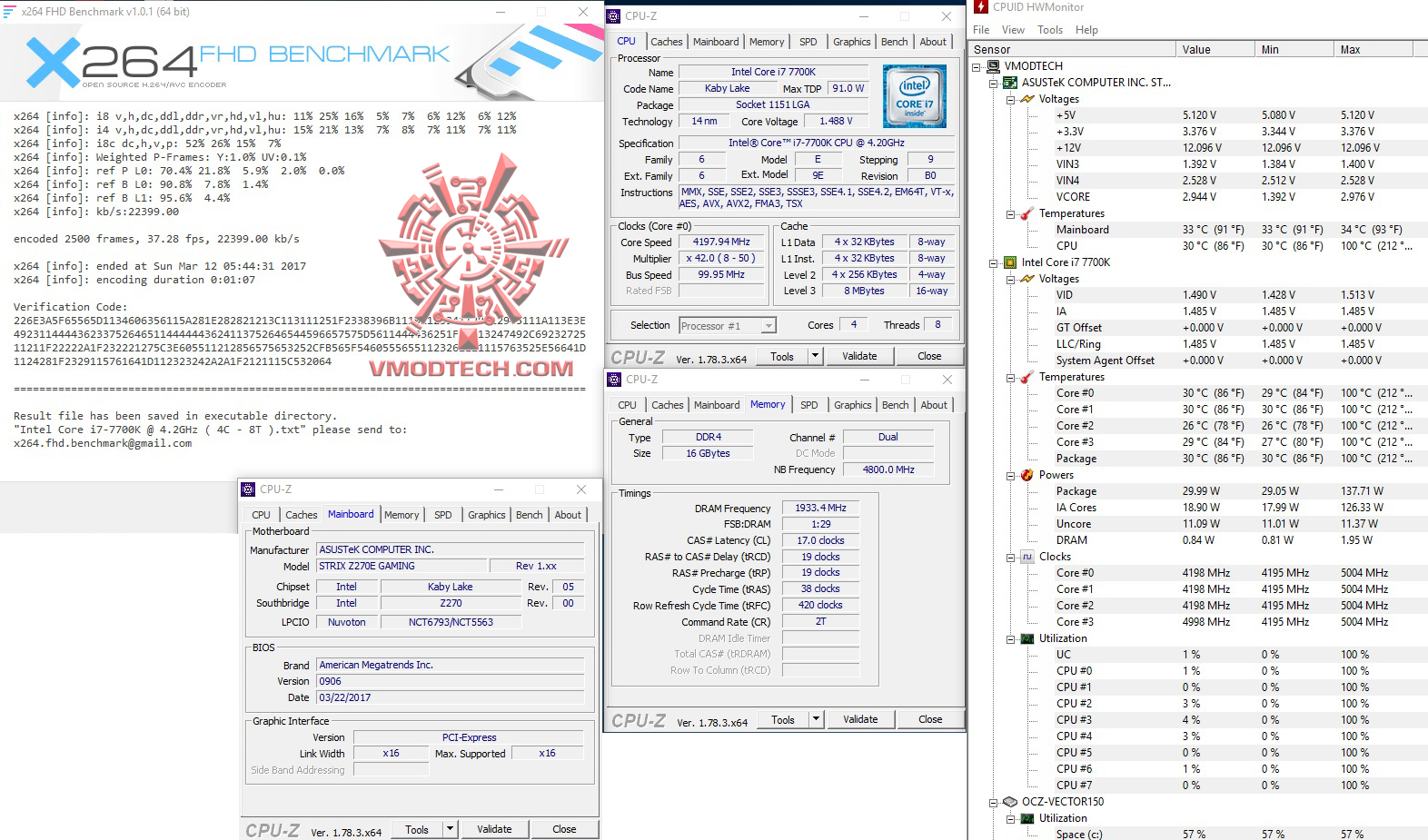Collapse the VMODTECH root node
Image resolution: width=1428 pixels, height=840 pixels.
[977, 66]
